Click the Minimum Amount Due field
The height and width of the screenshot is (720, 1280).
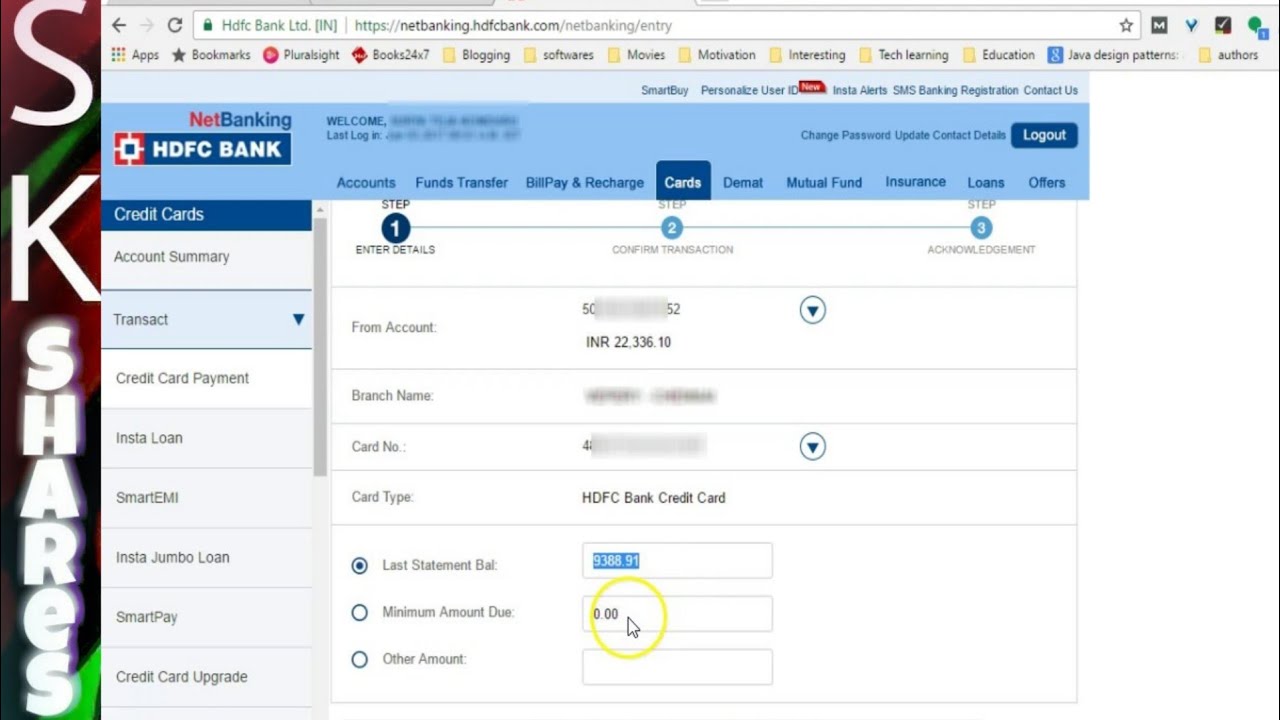point(677,614)
